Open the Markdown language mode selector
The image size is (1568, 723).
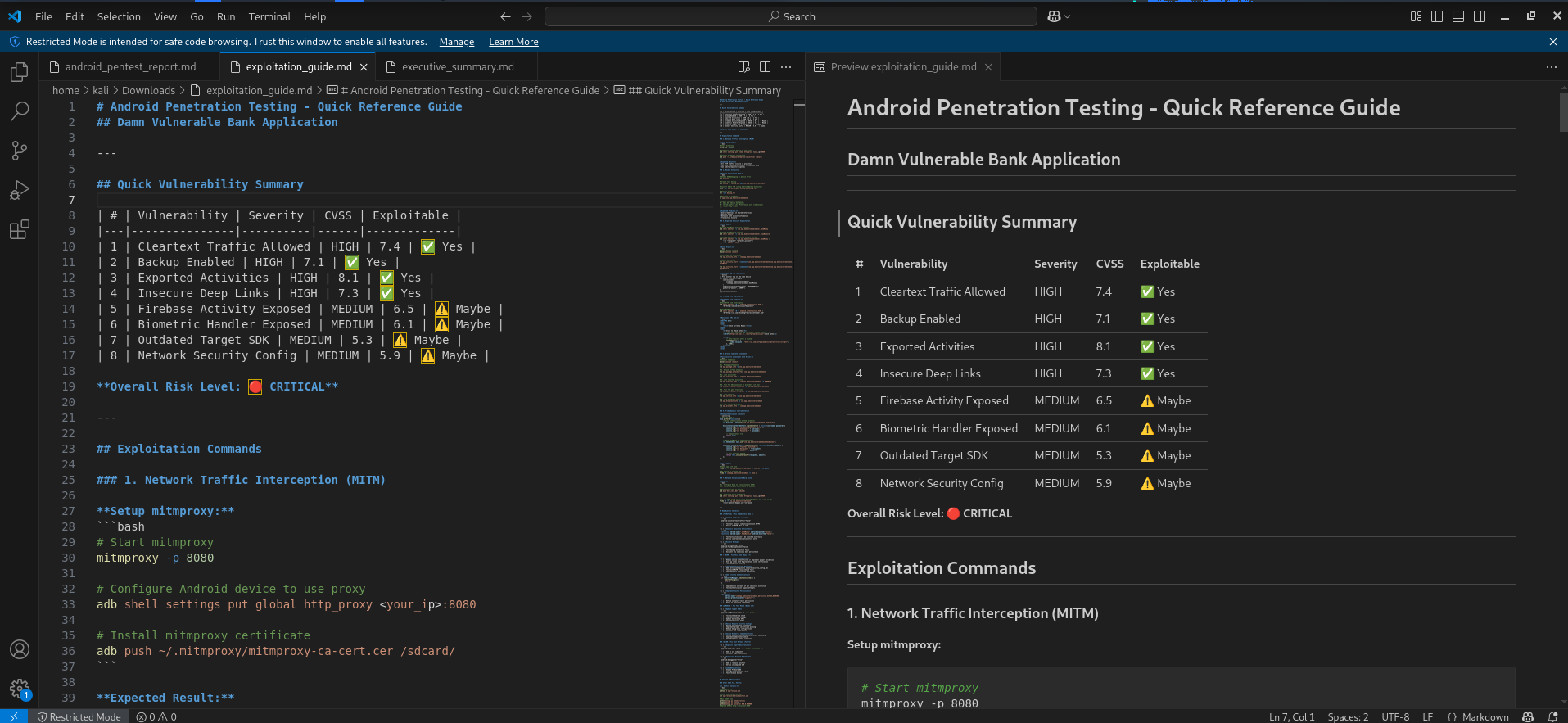(x=1484, y=716)
